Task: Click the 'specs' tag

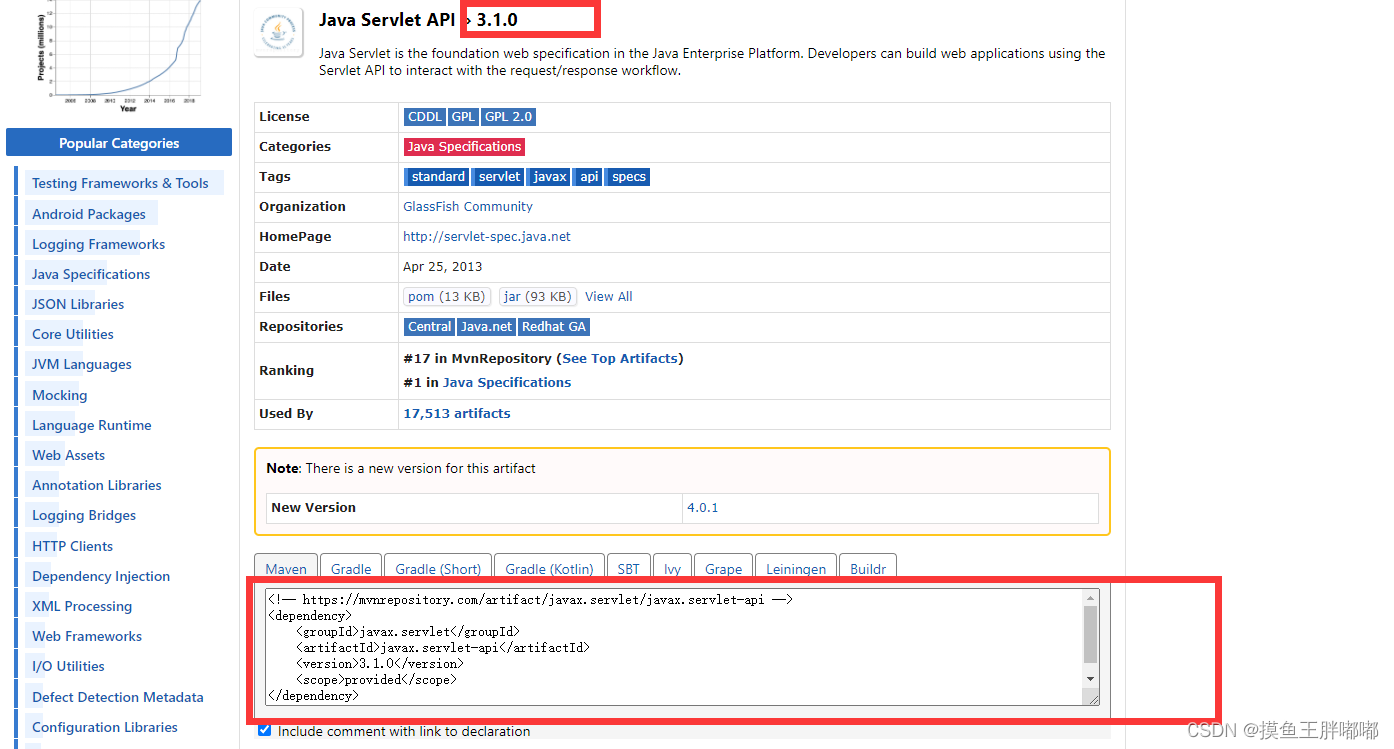Action: [629, 177]
